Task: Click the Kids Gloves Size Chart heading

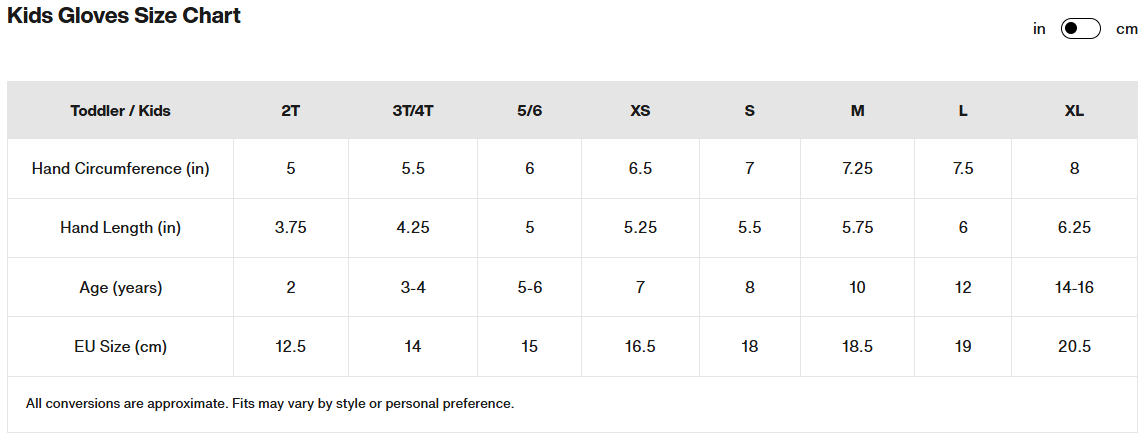Action: click(124, 15)
